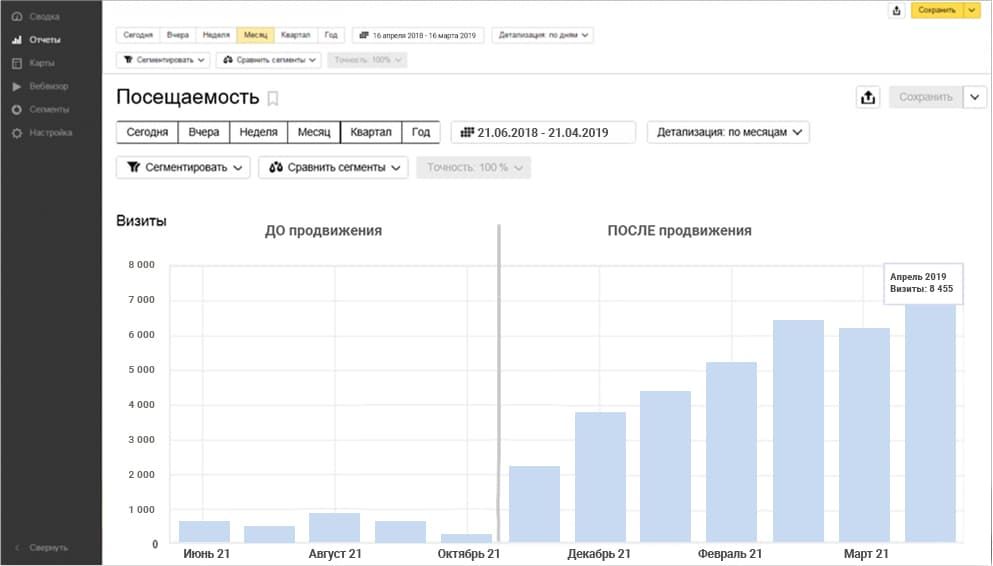This screenshot has width=993, height=566.
Task: Click the calendar icon in date range
Action: (467, 132)
